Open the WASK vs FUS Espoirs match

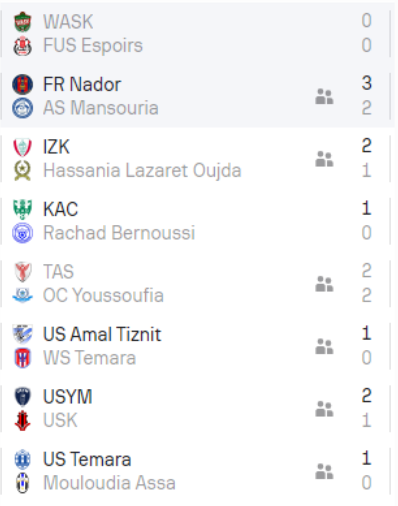(196, 34)
